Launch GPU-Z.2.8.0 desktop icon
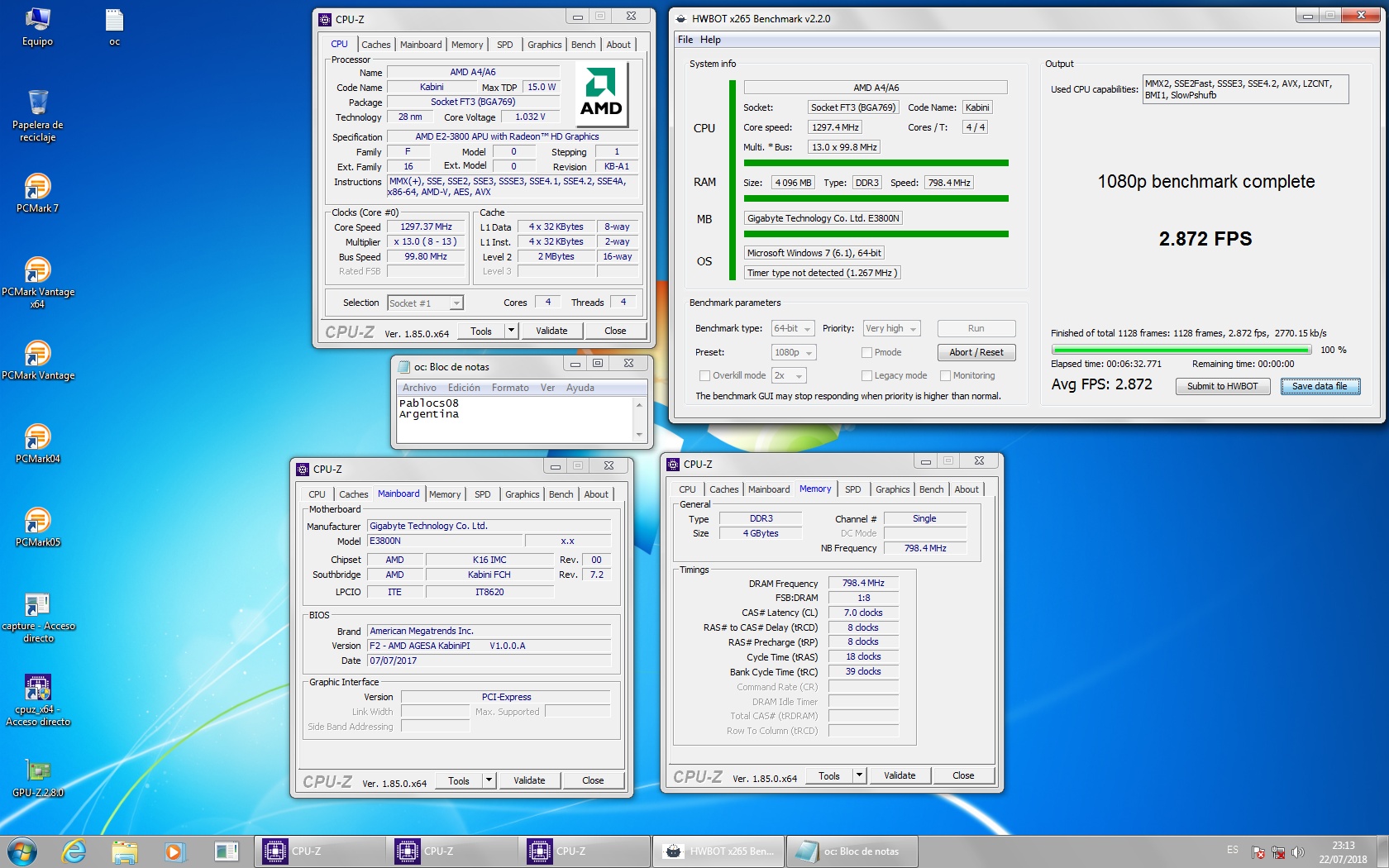Viewport: 1389px width, 868px height. [37, 777]
